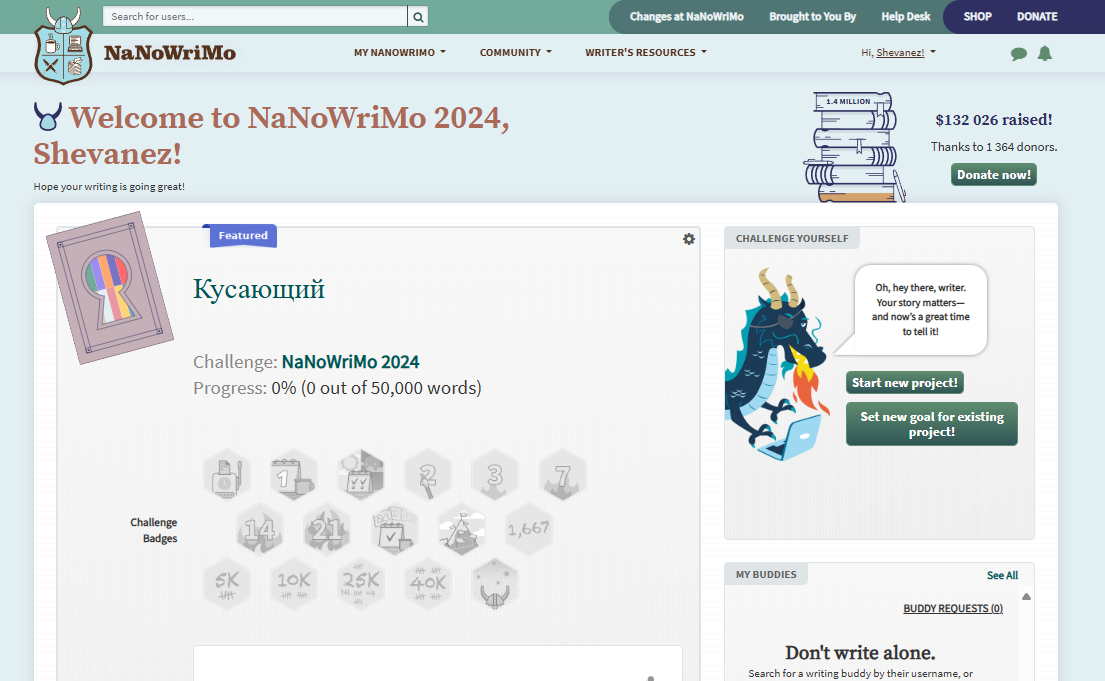The width and height of the screenshot is (1105, 681).
Task: Click the Challenge Yourself panel heading
Action: 791,238
